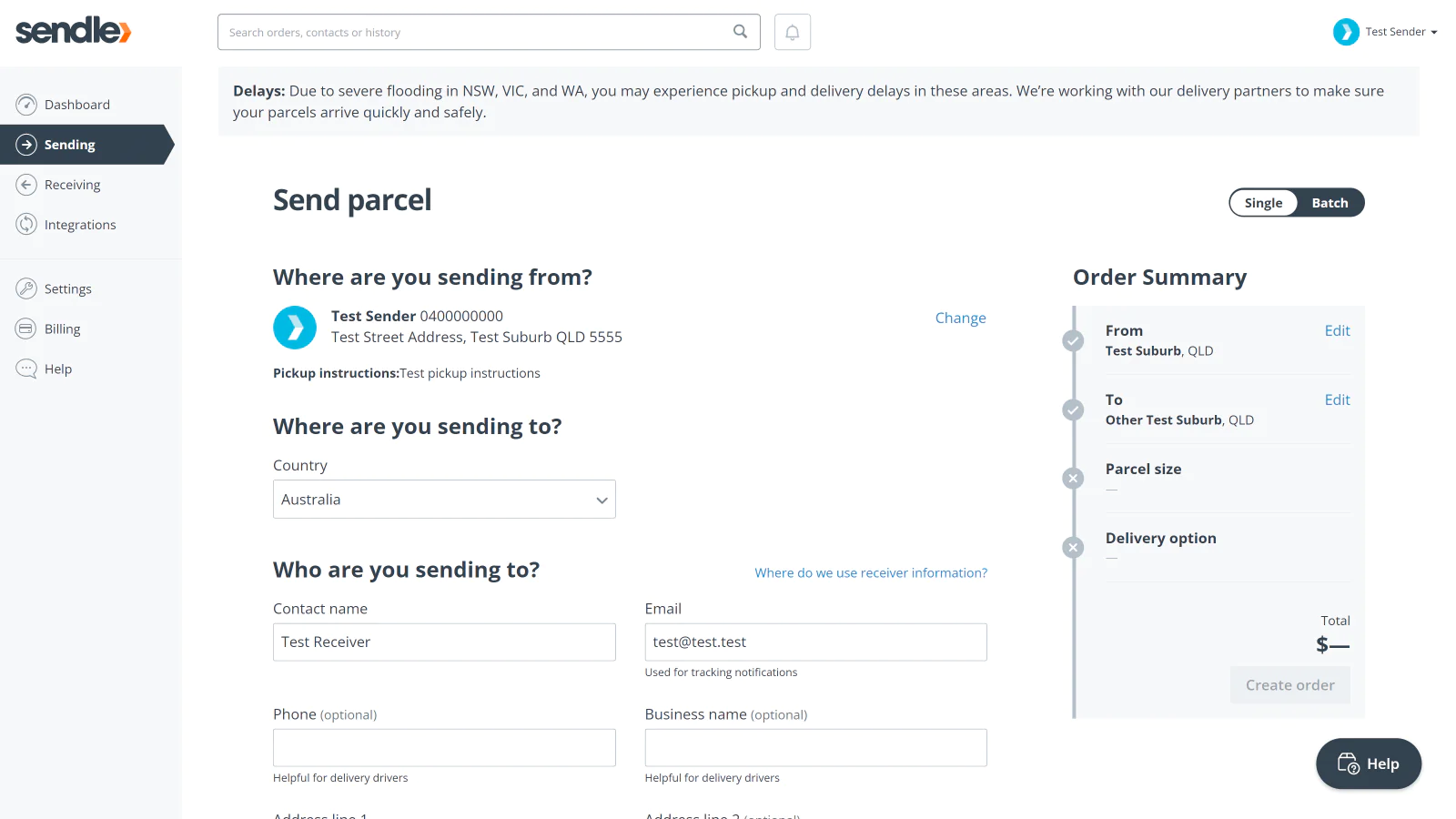Open Settings in the sidebar
The image size is (1456, 819).
(x=67, y=288)
